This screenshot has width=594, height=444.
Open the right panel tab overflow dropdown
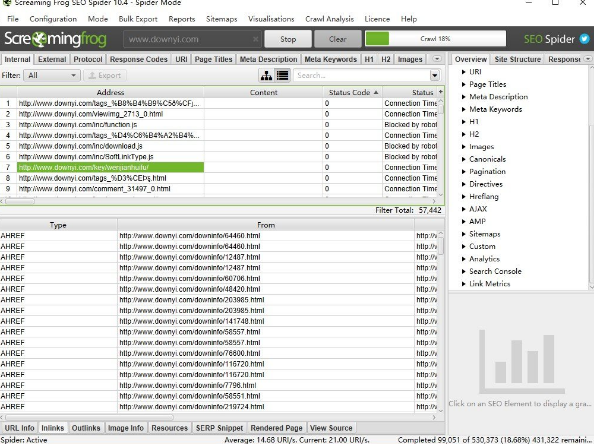pos(588,59)
